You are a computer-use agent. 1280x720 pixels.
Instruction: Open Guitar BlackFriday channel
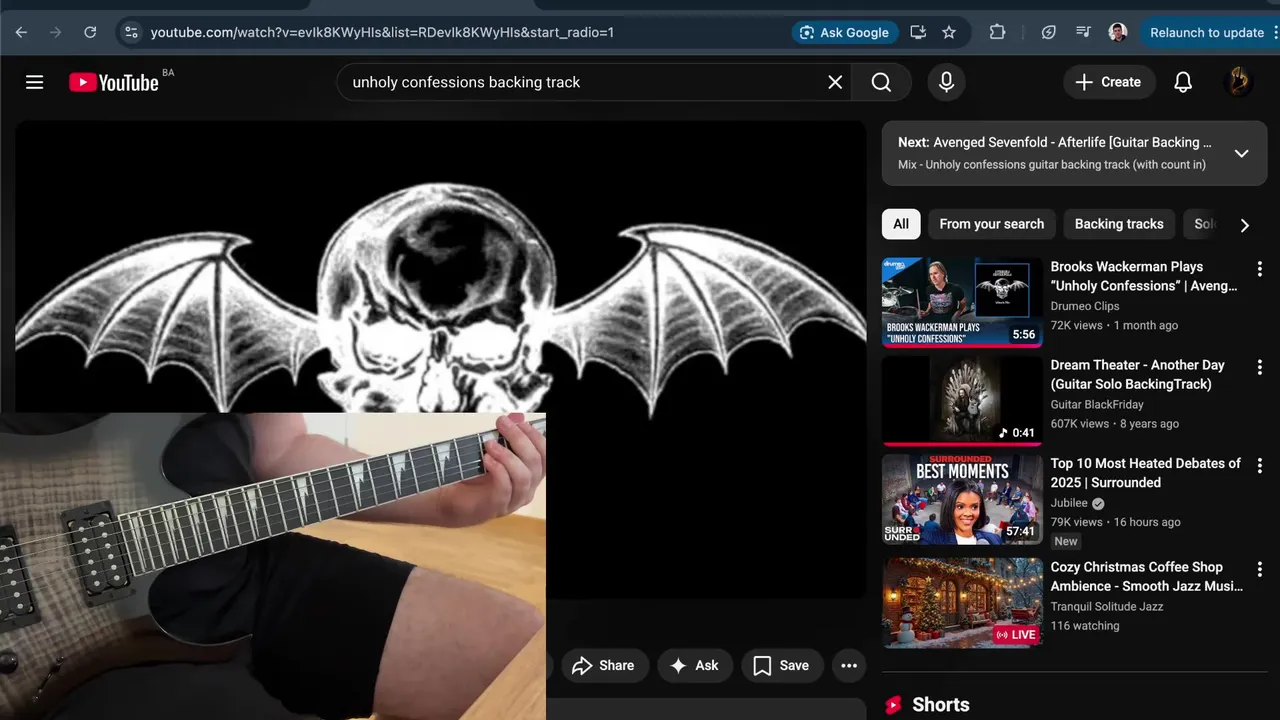pyautogui.click(x=1097, y=404)
